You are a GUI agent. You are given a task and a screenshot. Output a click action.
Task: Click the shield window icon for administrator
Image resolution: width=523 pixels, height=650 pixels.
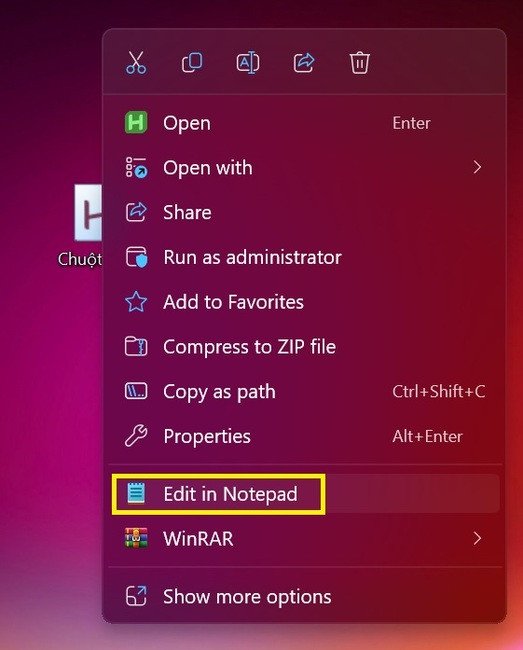coord(136,257)
